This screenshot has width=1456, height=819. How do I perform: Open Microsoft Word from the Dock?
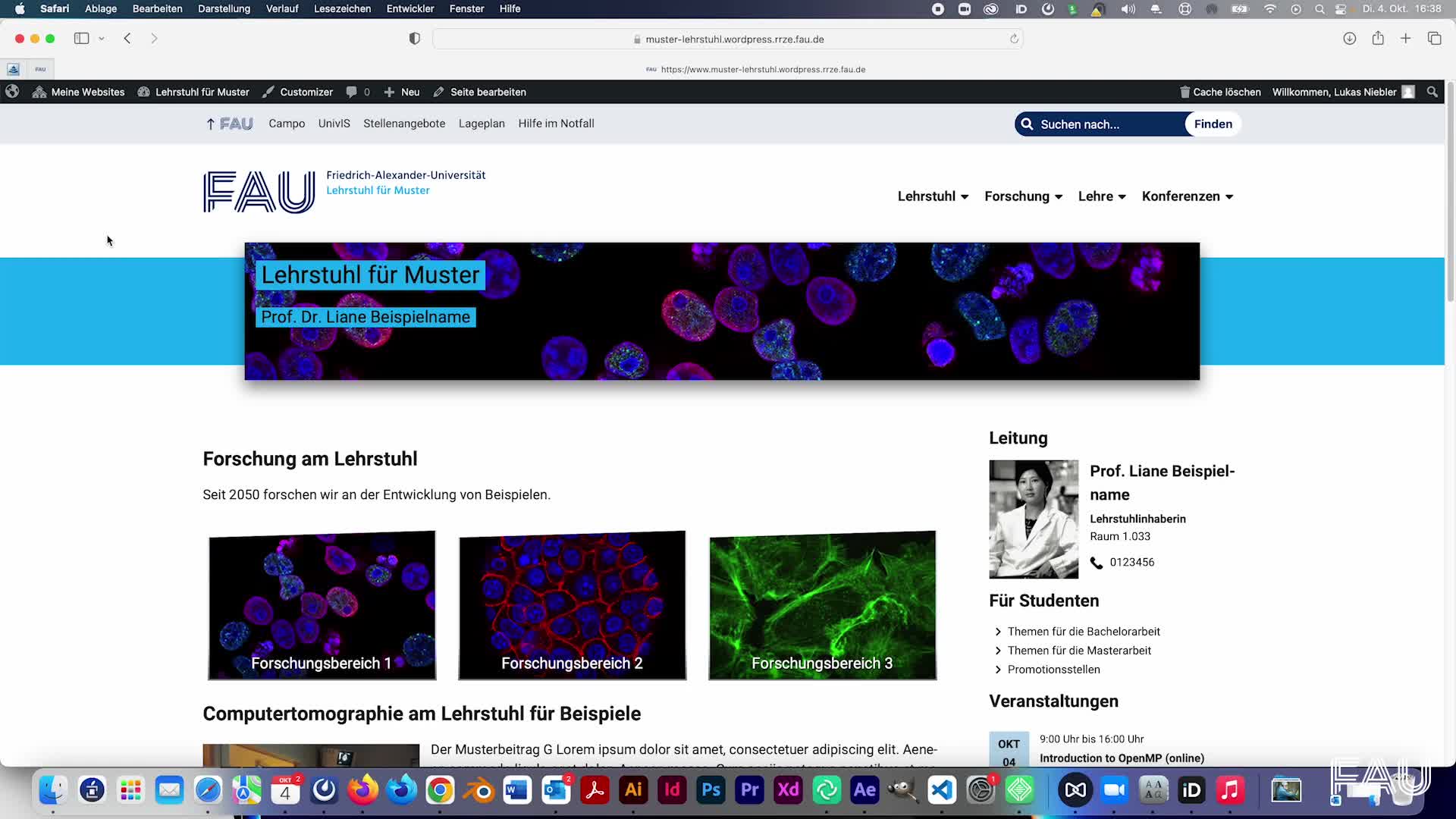518,789
